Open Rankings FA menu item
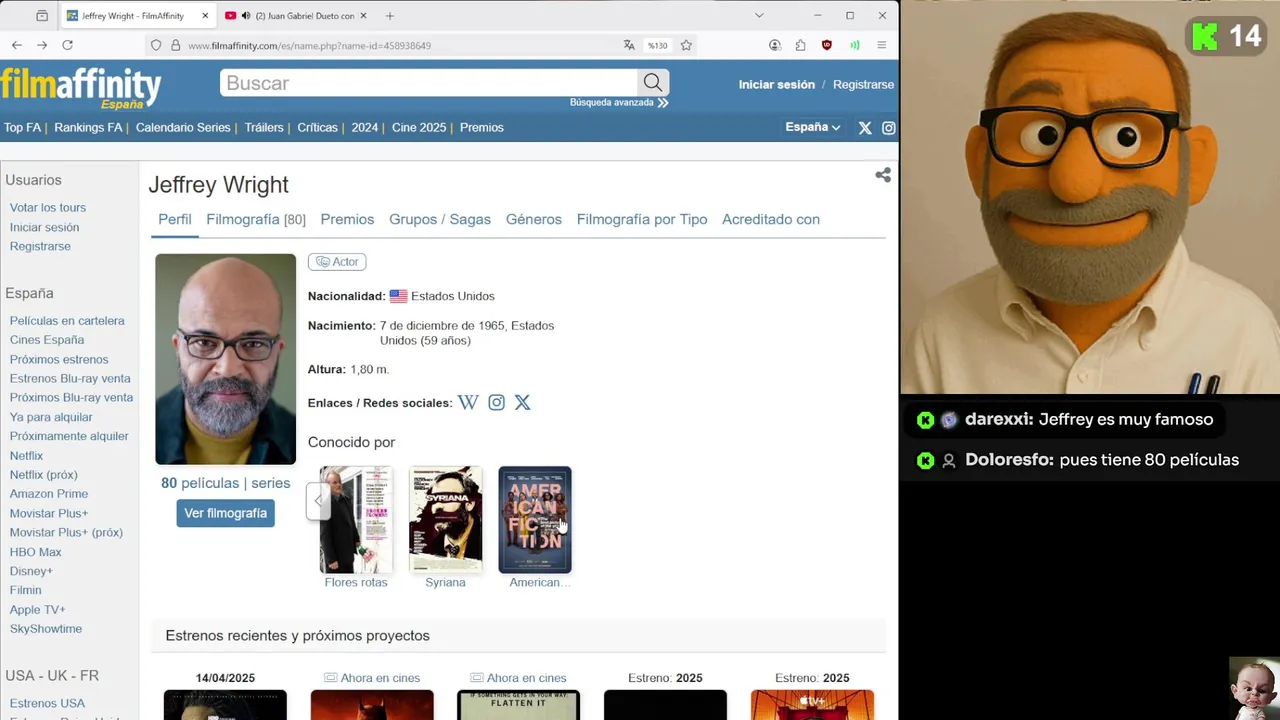Image resolution: width=1280 pixels, height=720 pixels. (x=88, y=127)
